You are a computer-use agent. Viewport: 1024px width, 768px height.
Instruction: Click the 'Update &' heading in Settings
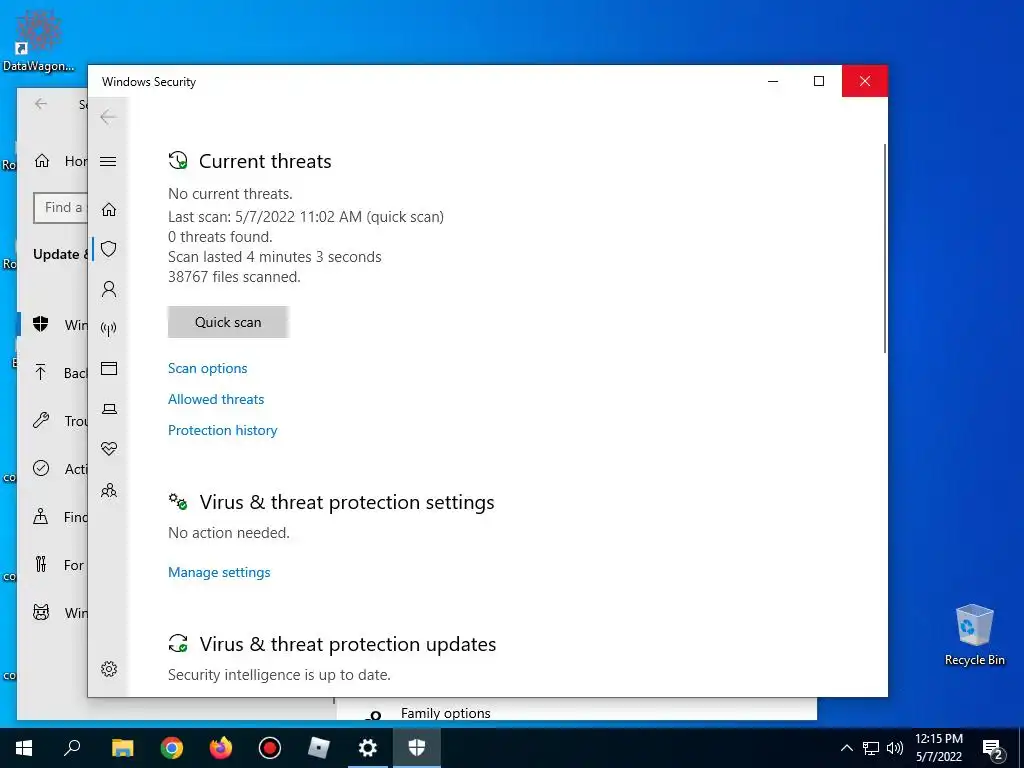60,254
